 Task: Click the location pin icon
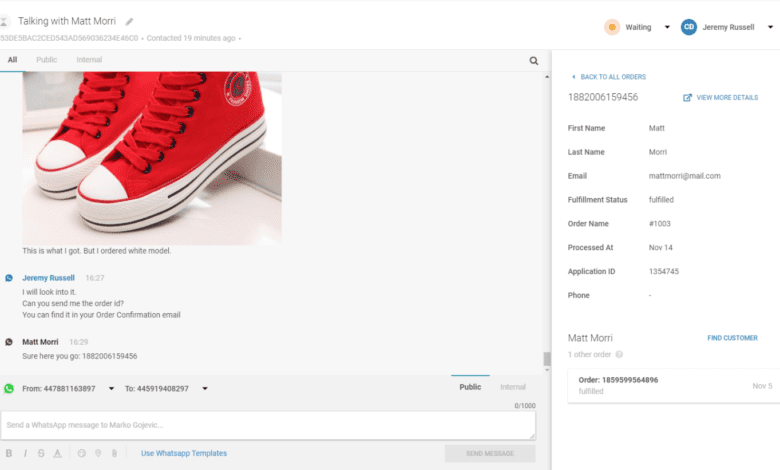(x=98, y=453)
